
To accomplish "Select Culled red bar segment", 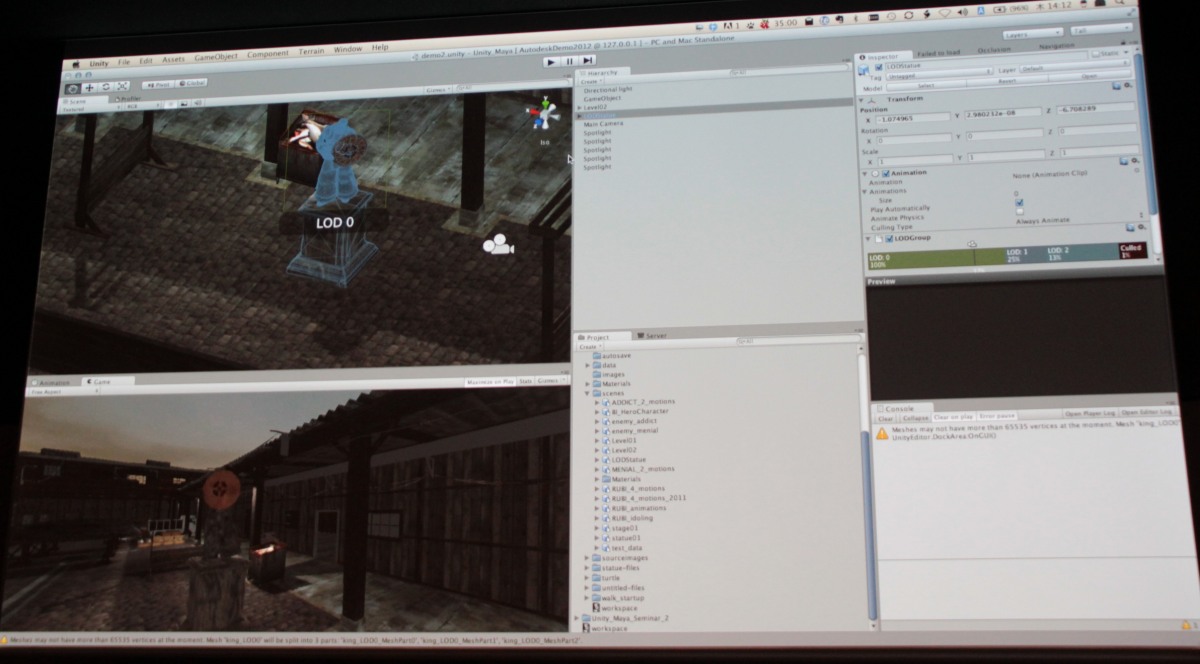I will click(x=1134, y=251).
